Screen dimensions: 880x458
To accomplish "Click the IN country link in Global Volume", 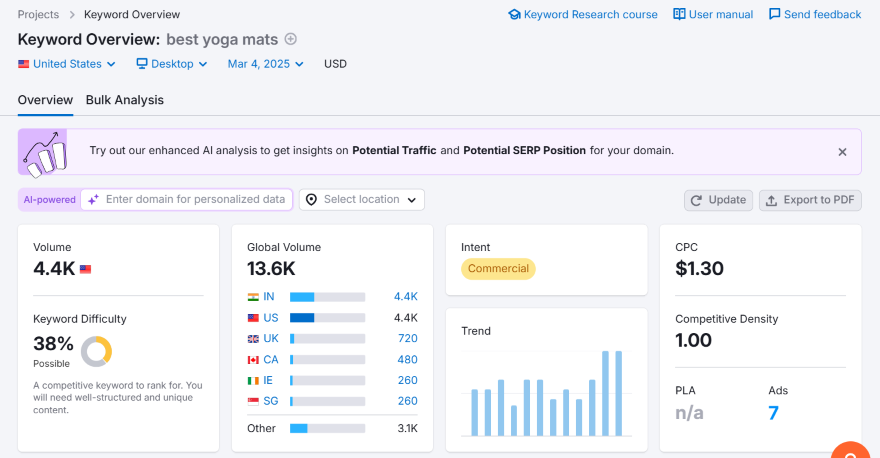I will click(269, 297).
